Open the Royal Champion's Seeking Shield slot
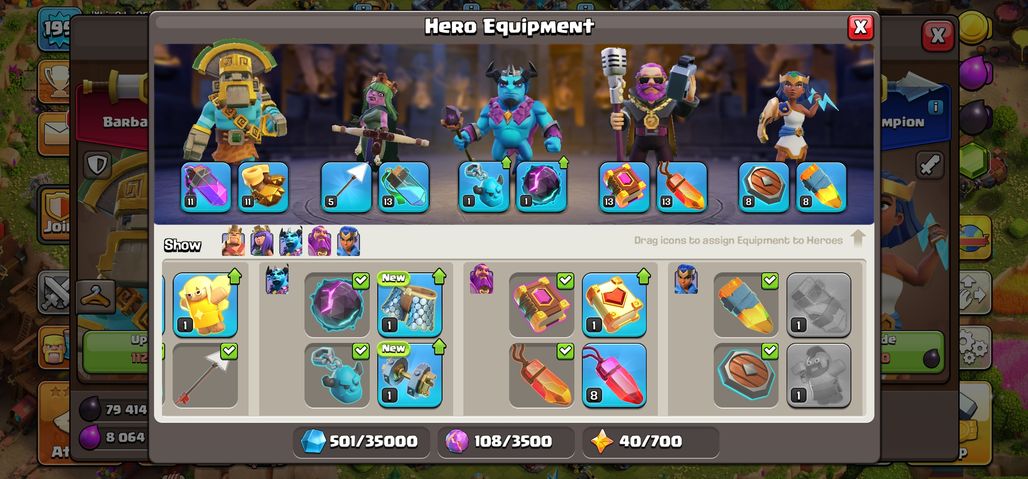This screenshot has height=479, width=1028. point(764,187)
